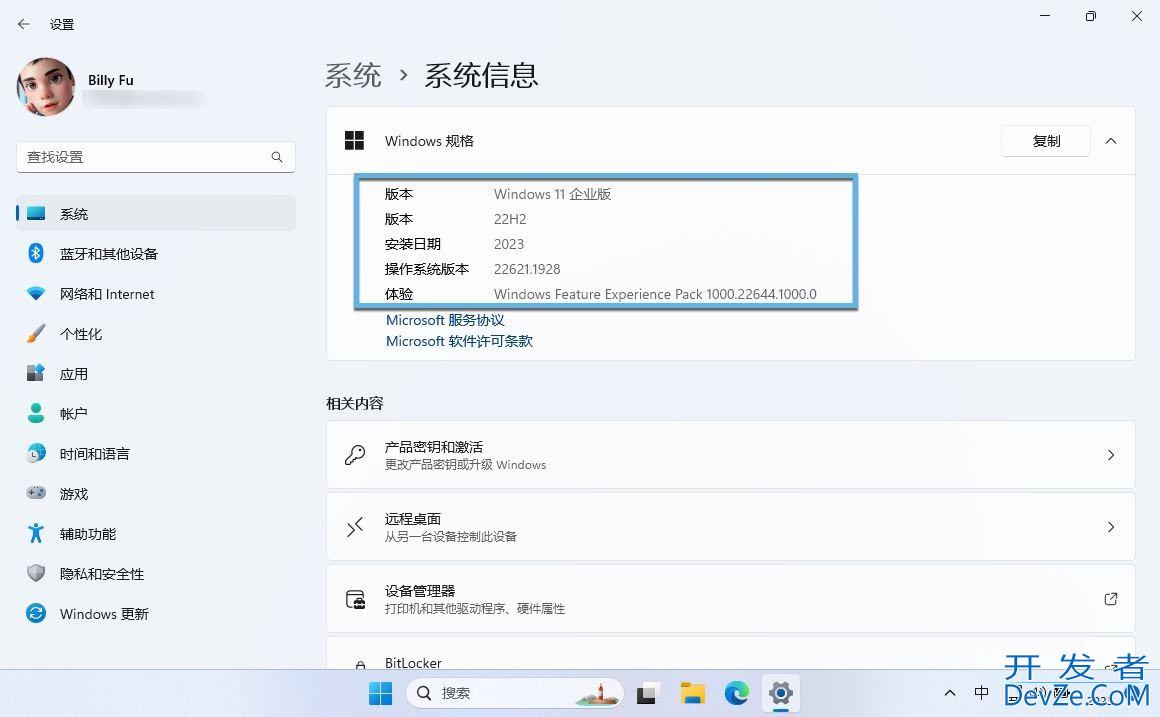
Task: Click the accessibility figure icon
Action: [x=36, y=533]
